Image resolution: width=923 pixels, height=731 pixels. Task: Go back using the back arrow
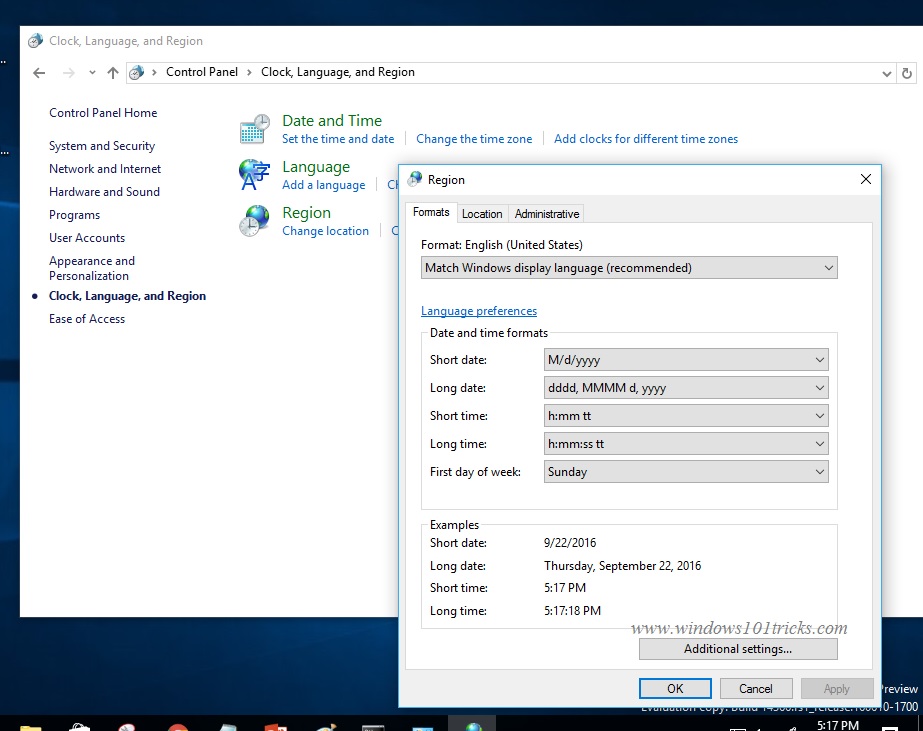pos(39,73)
